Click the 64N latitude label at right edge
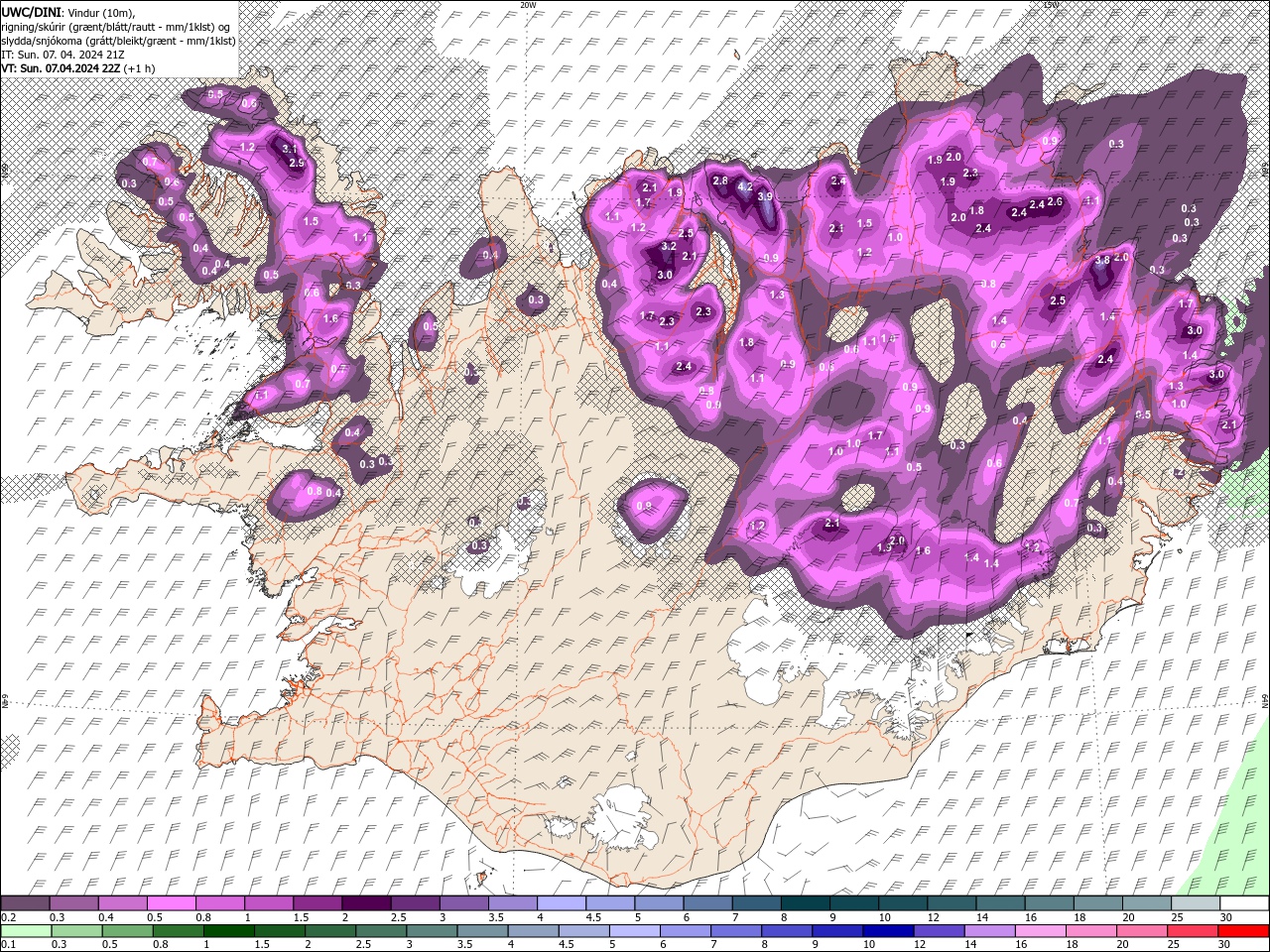1270x952 pixels. tap(1264, 701)
